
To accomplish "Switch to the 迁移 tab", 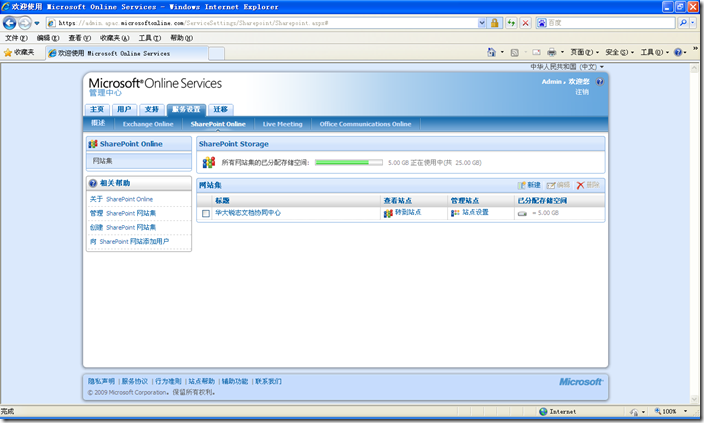I will click(220, 109).
